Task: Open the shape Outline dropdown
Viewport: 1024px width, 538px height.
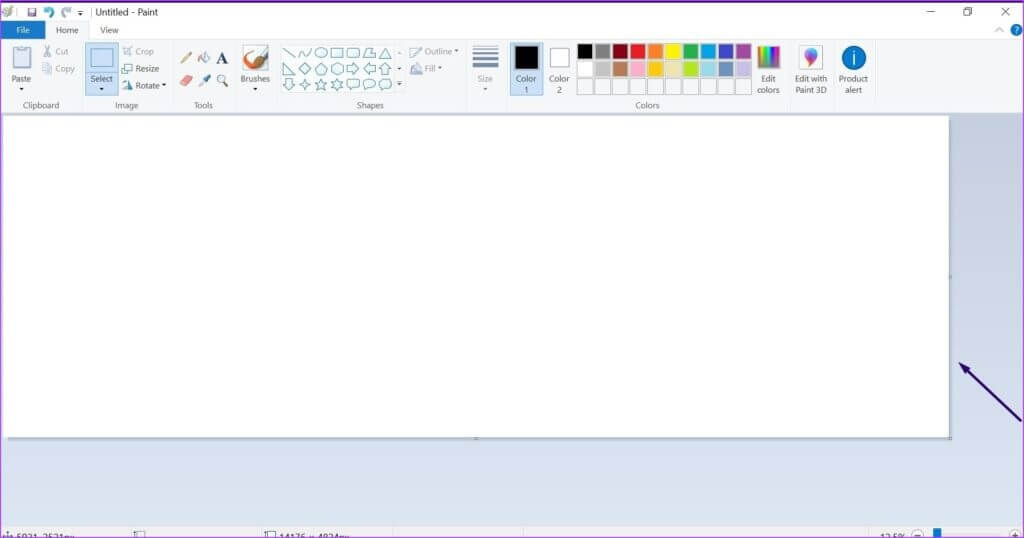Action: (434, 52)
